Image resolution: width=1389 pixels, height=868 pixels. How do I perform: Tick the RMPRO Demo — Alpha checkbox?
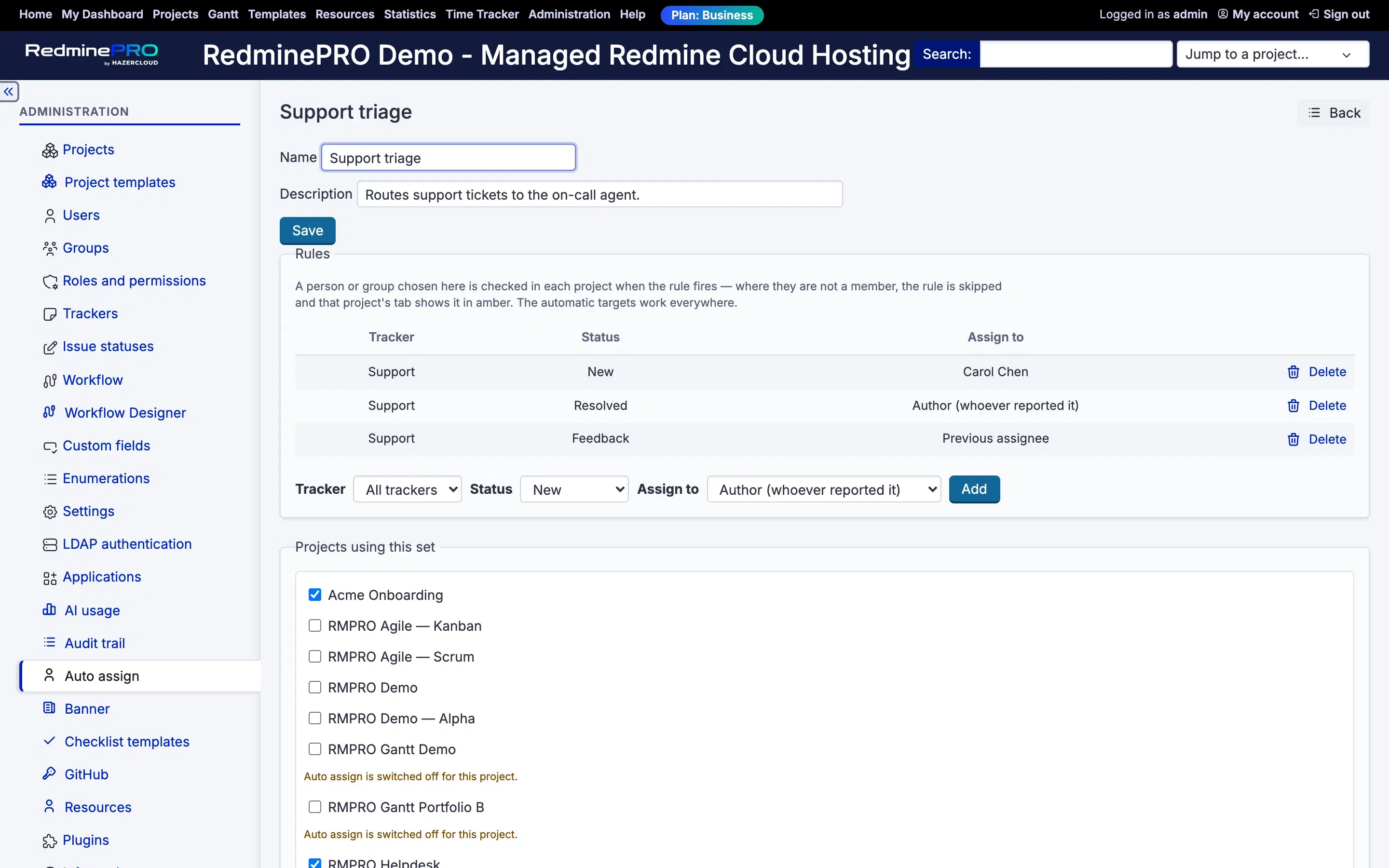click(x=314, y=718)
